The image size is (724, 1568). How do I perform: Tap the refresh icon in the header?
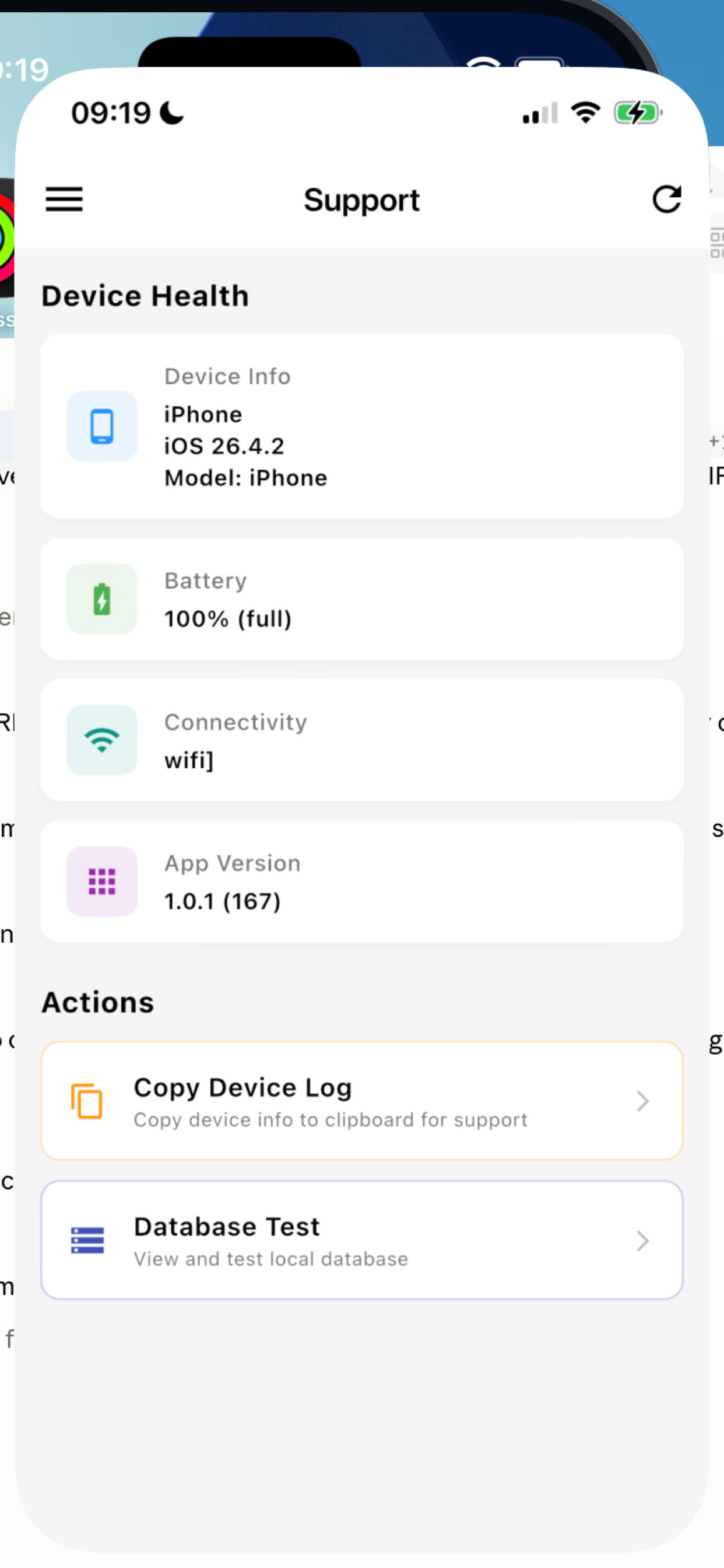pyautogui.click(x=667, y=199)
